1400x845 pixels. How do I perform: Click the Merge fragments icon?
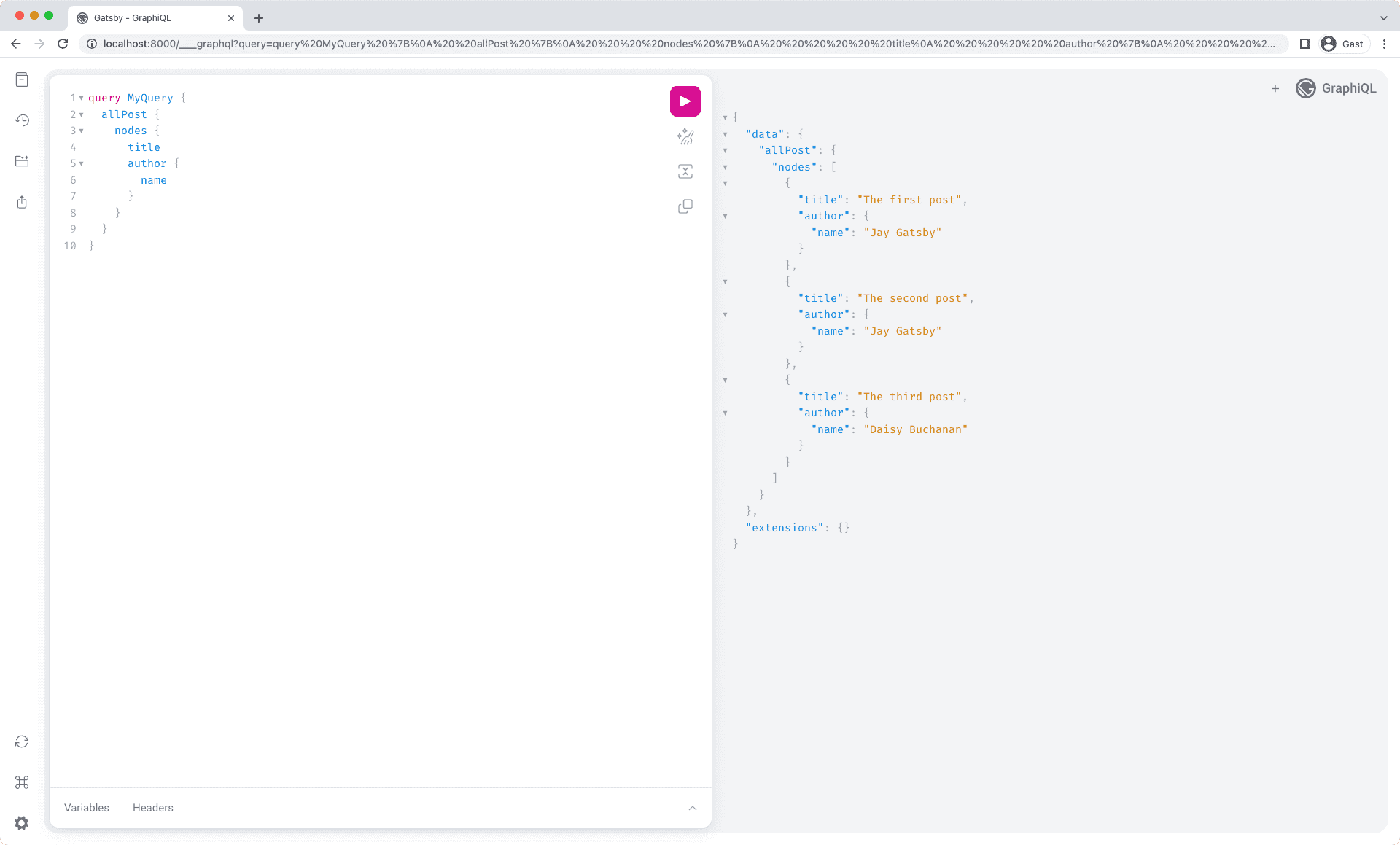pos(685,171)
